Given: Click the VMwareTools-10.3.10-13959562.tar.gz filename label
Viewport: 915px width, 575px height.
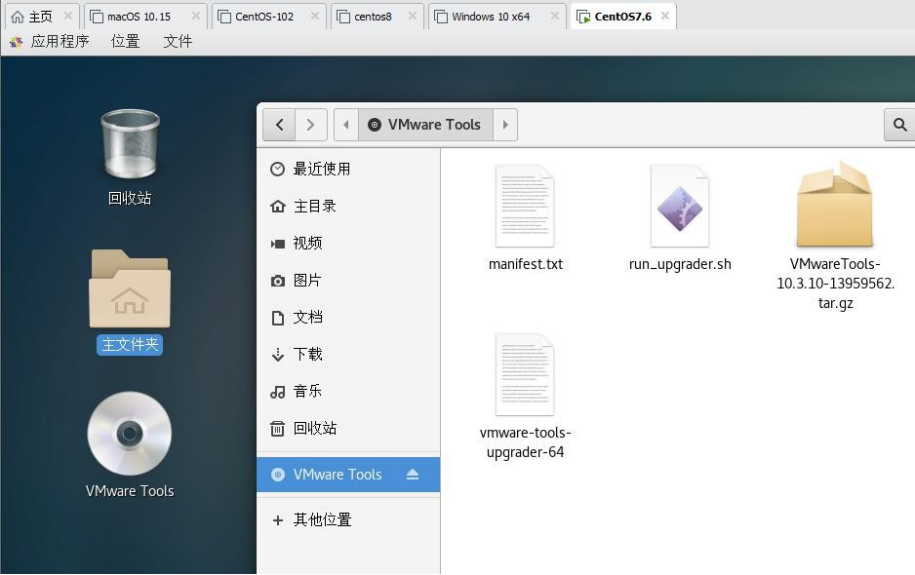Looking at the screenshot, I should [x=835, y=283].
